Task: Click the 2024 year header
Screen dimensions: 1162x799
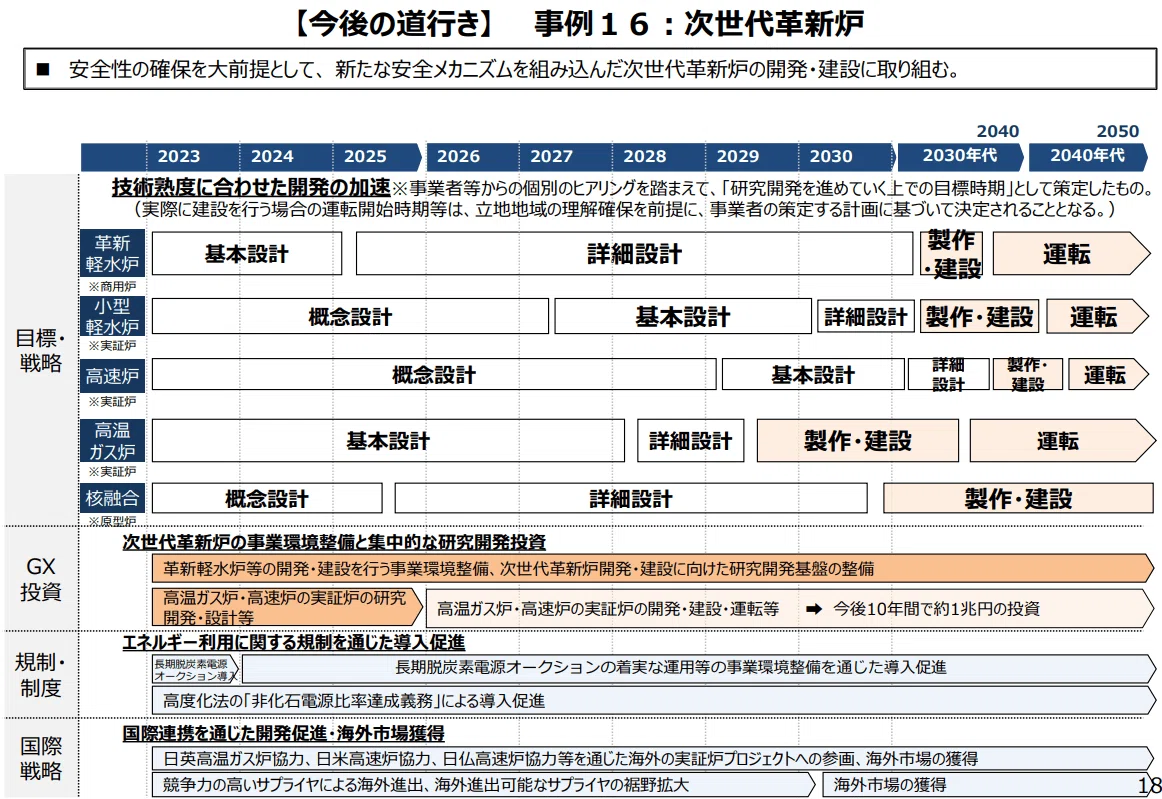Action: click(272, 156)
